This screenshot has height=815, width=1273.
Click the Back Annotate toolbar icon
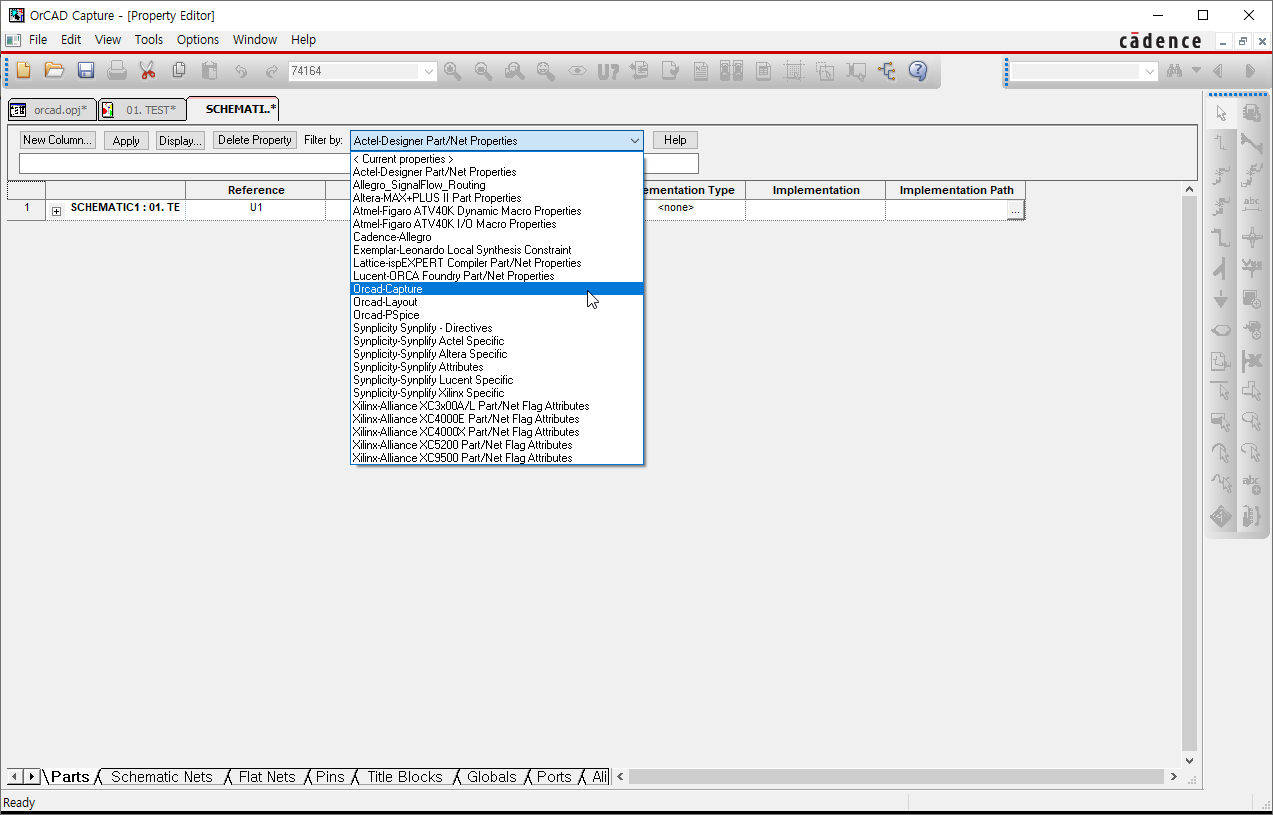[639, 71]
